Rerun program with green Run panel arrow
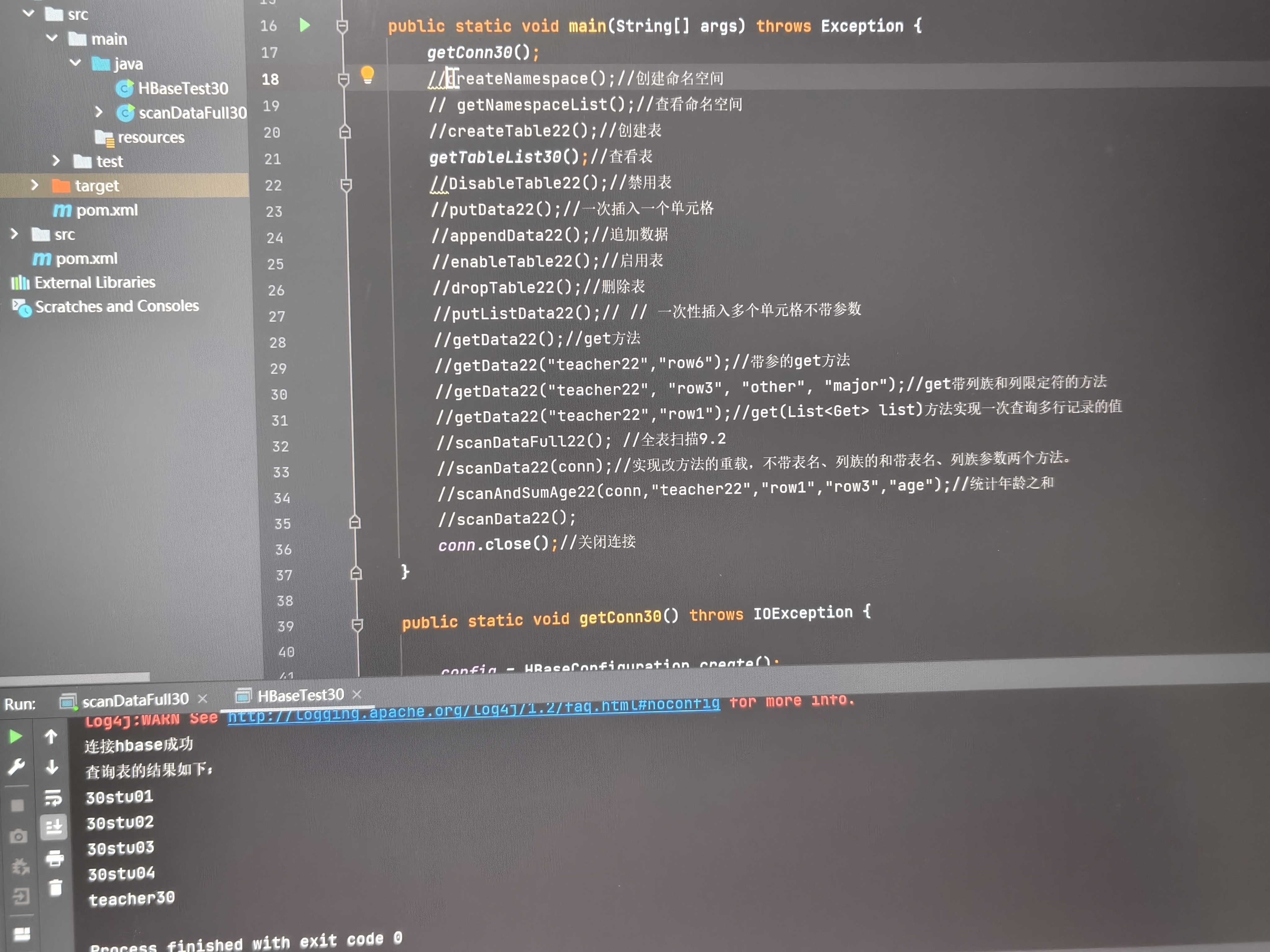 click(x=16, y=736)
